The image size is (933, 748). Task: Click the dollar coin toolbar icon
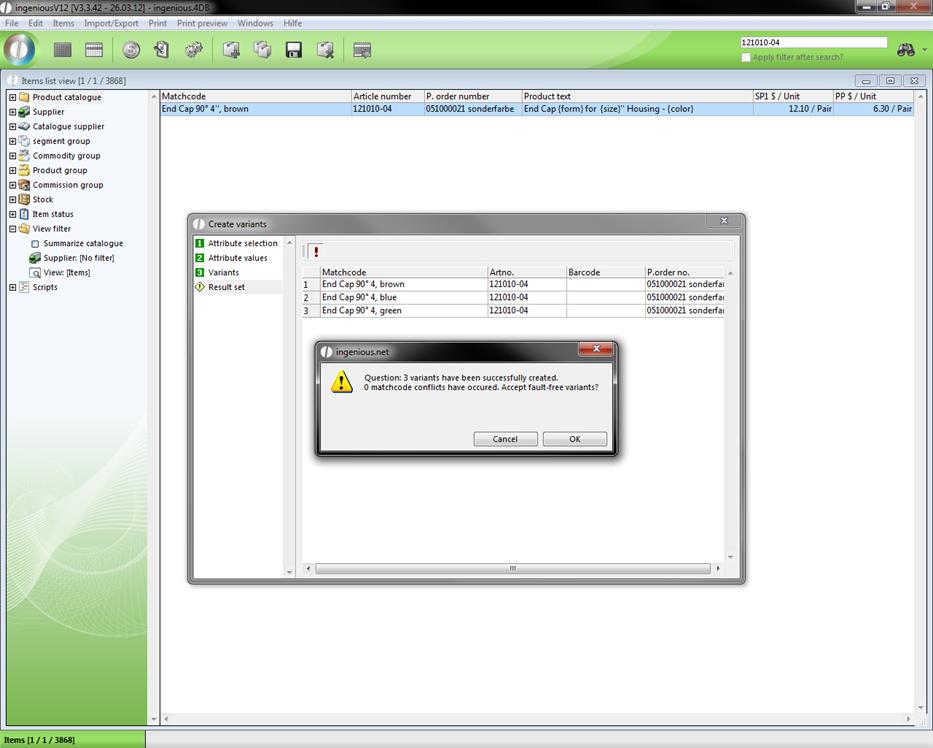pyautogui.click(x=131, y=50)
